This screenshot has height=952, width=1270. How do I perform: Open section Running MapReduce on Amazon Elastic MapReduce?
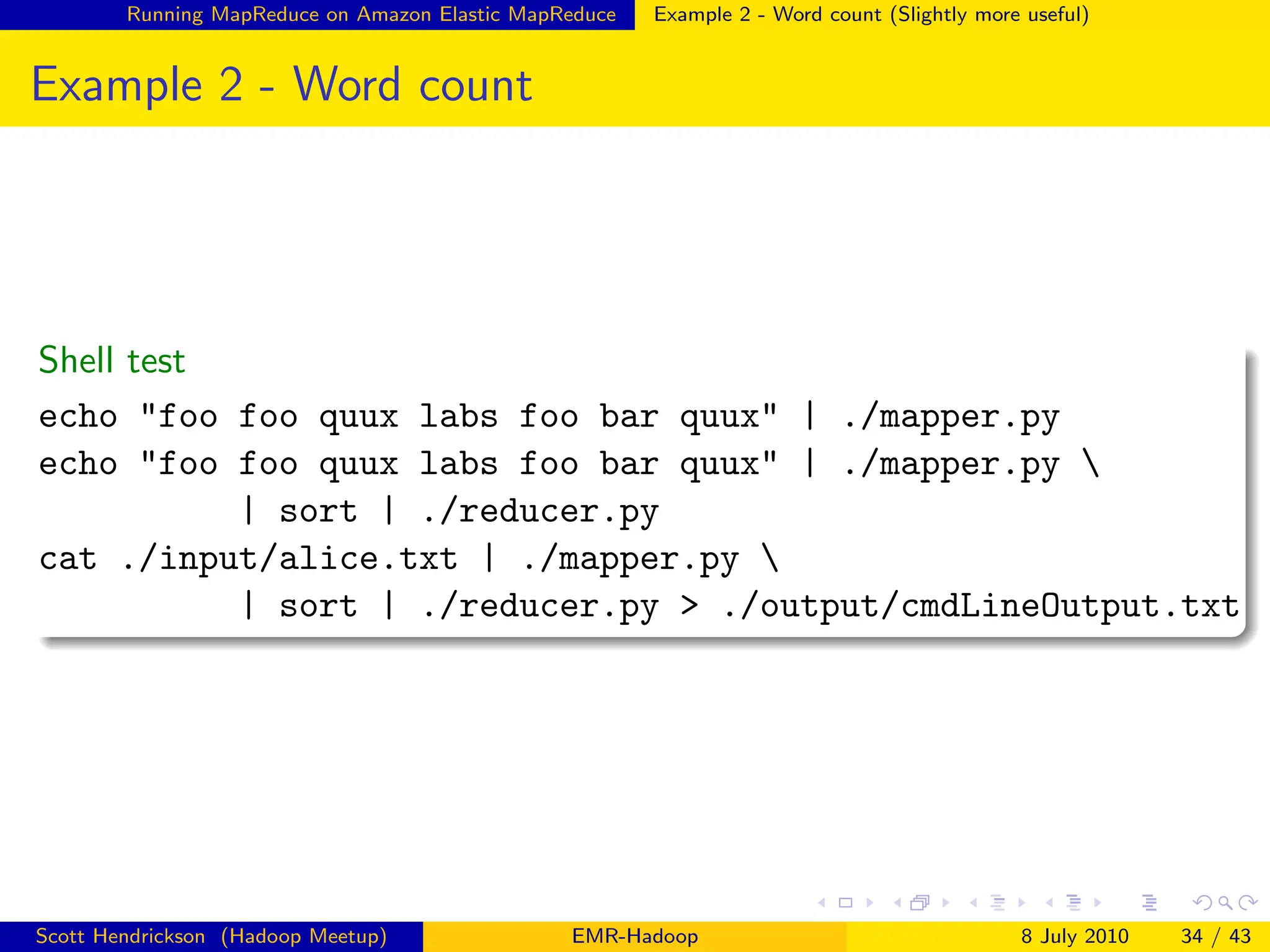[371, 14]
